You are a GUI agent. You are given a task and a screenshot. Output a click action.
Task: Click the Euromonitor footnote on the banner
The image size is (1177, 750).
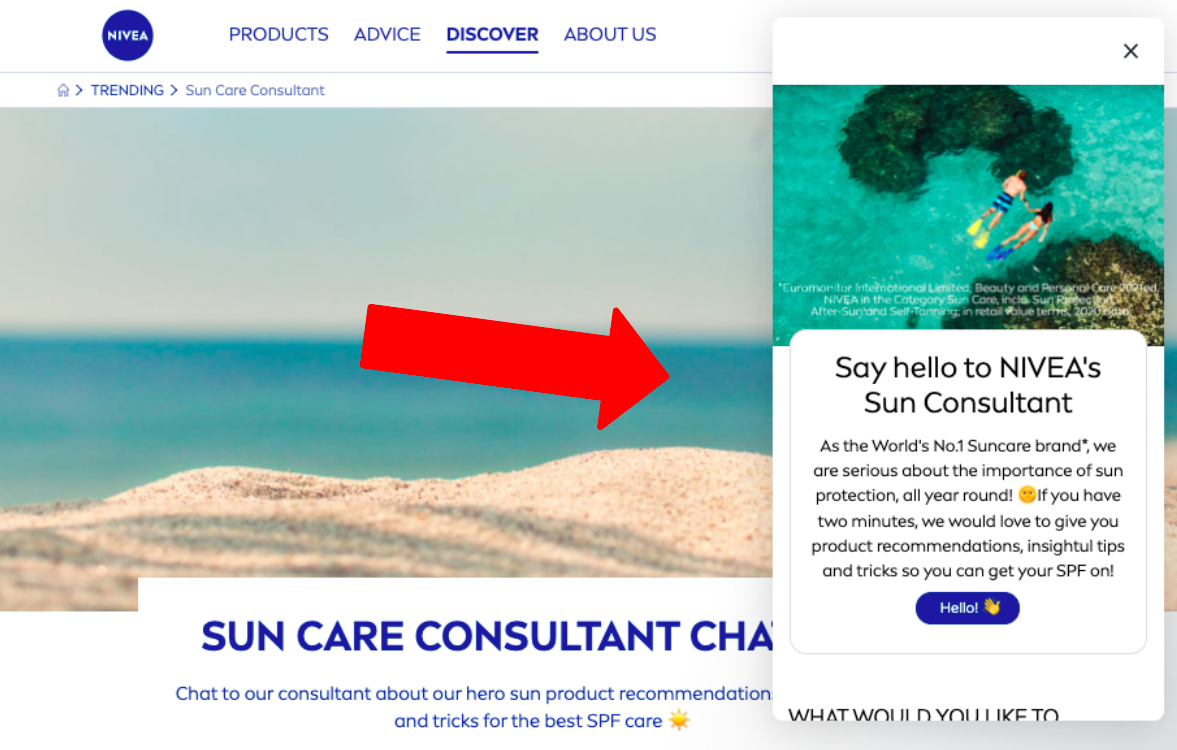click(968, 299)
